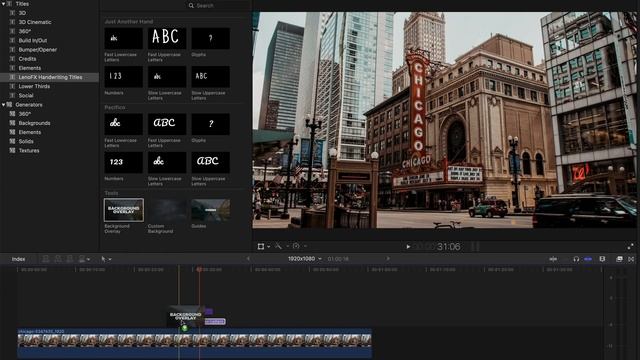Open the Lower Thirds category

click(x=34, y=87)
